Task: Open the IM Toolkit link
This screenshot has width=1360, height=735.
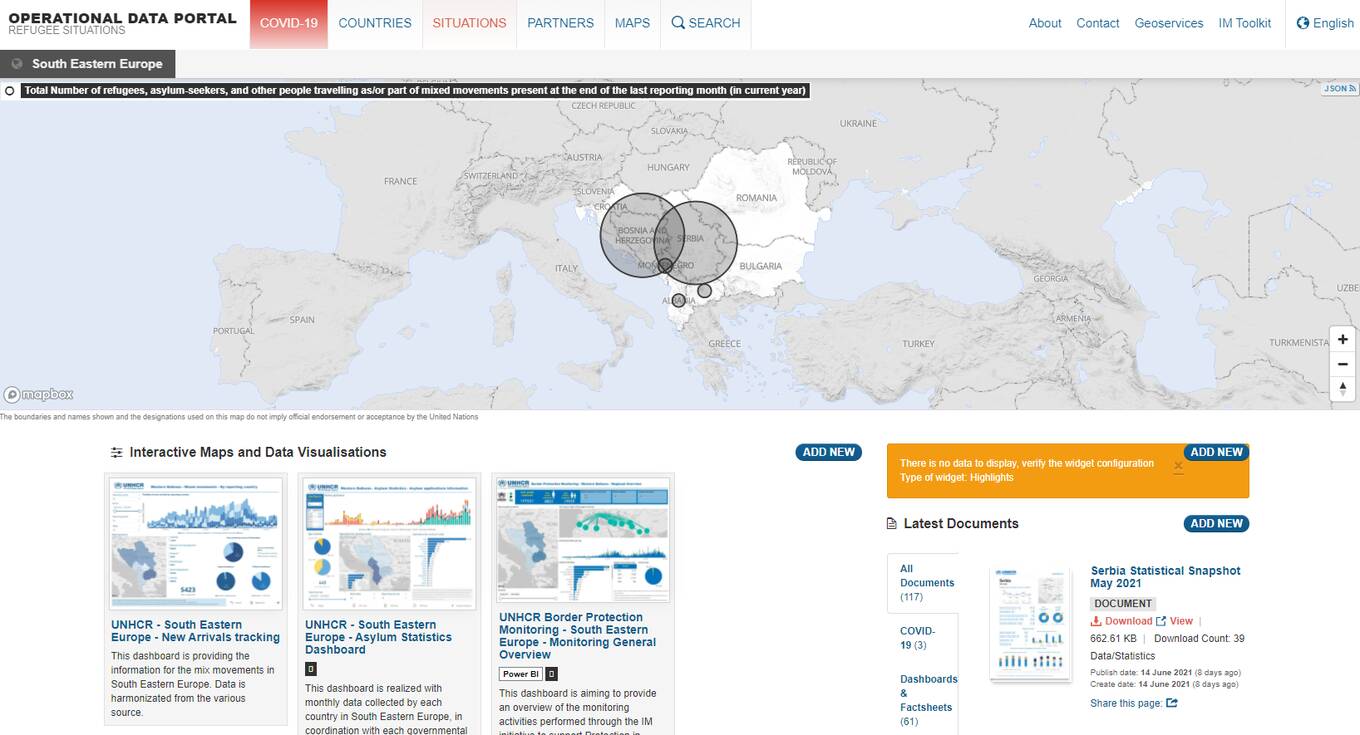Action: click(x=1245, y=23)
